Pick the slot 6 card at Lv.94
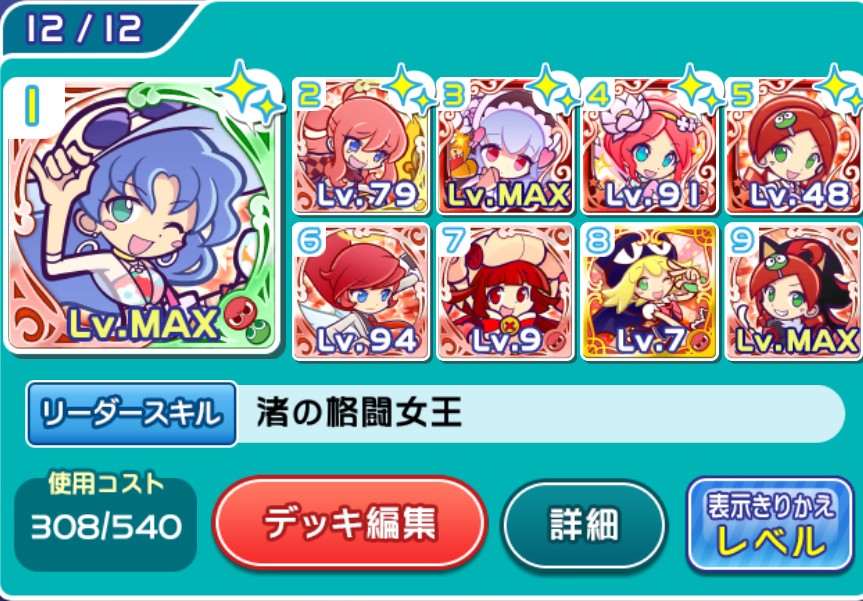The width and height of the screenshot is (863, 601). [x=361, y=292]
